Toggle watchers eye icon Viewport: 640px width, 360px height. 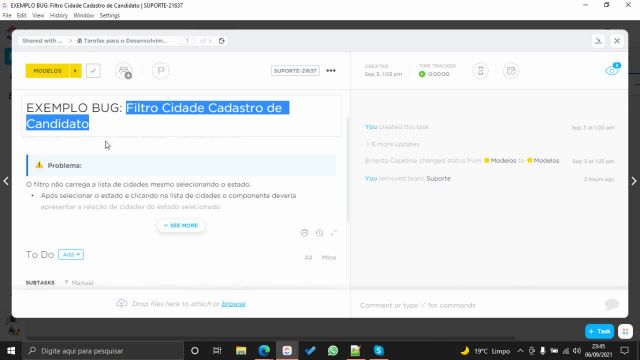[612, 70]
